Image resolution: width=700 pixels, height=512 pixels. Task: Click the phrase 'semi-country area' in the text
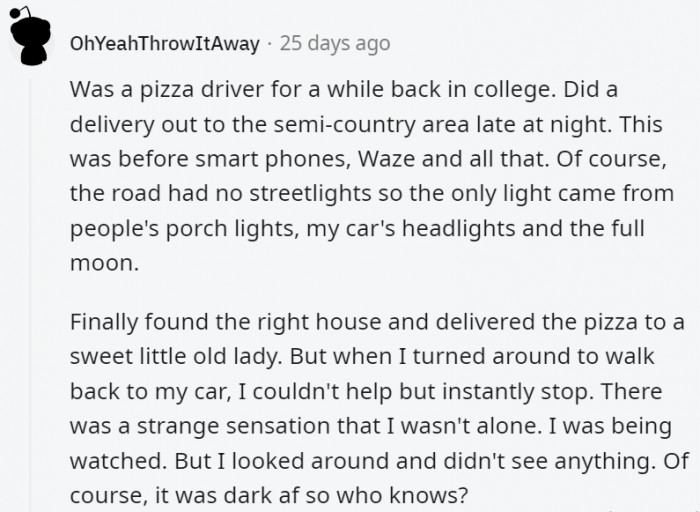coord(371,124)
